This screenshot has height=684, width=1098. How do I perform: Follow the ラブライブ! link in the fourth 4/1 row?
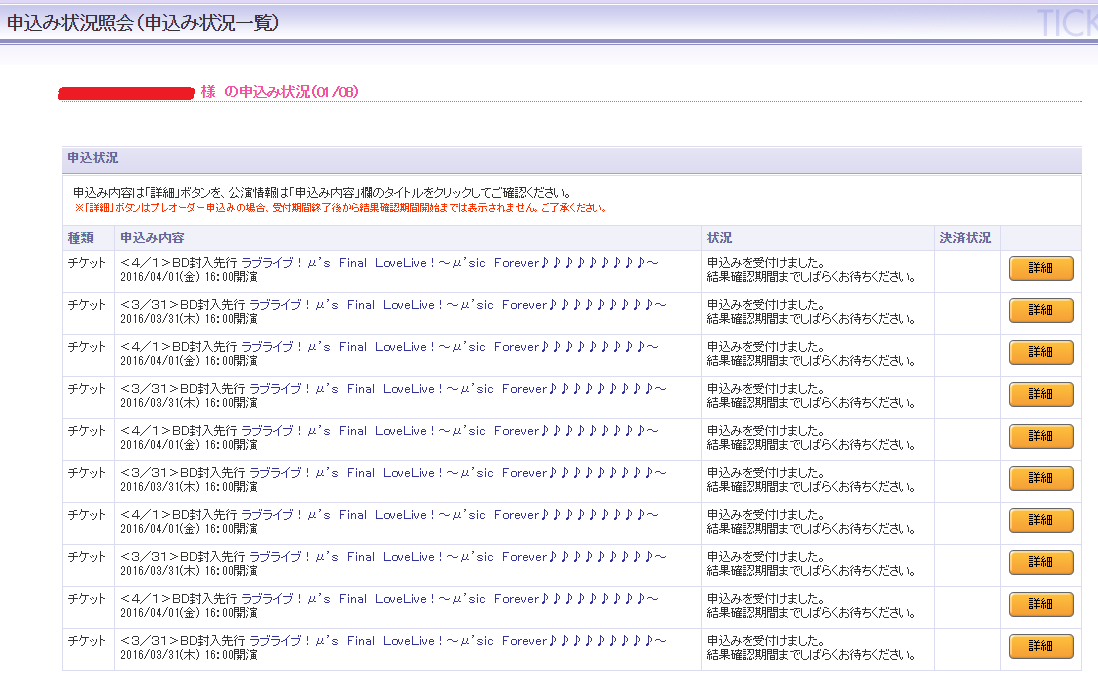pyautogui.click(x=450, y=515)
